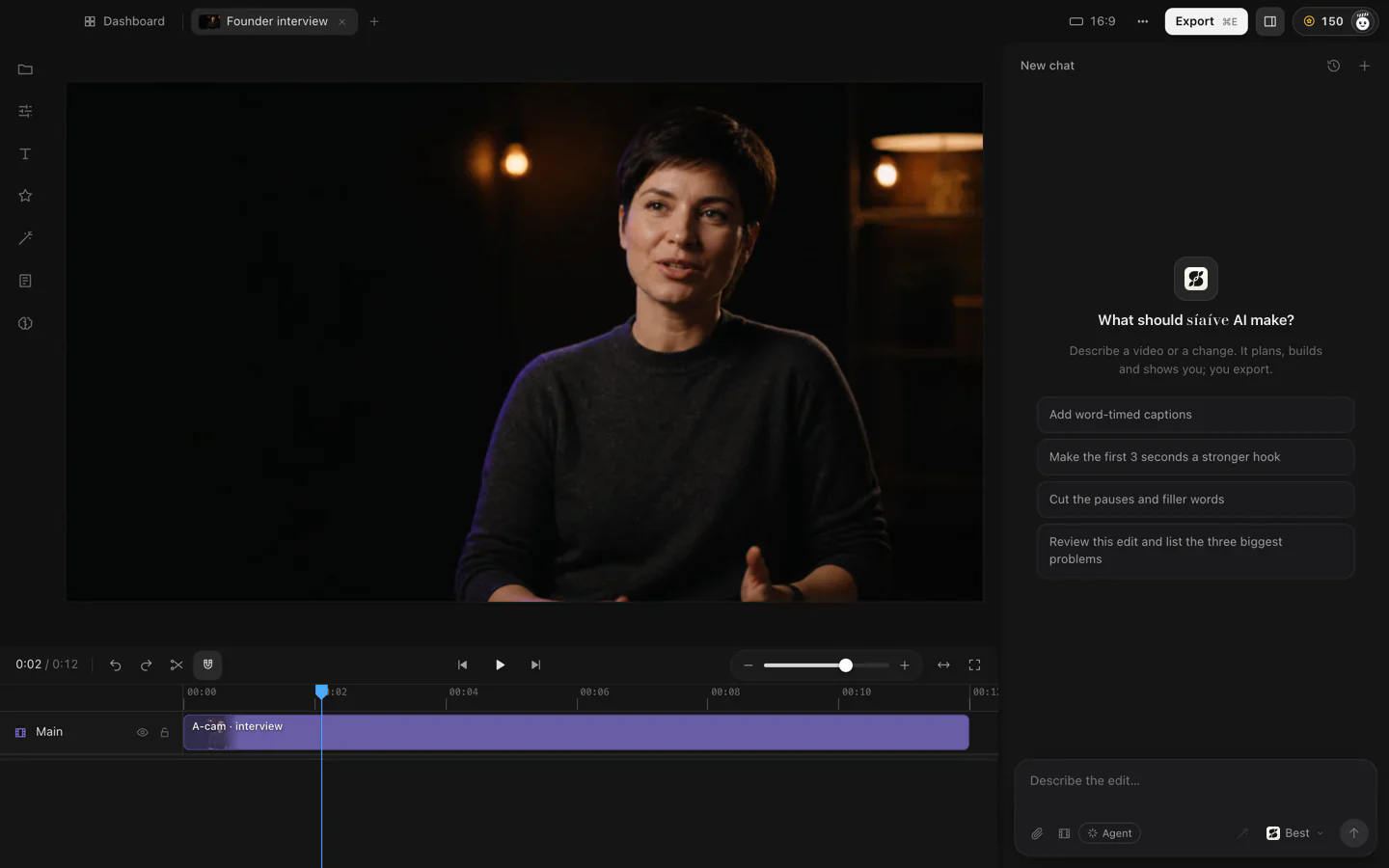Zoom out the timeline with minus
This screenshot has height=868, width=1389.
(x=748, y=665)
